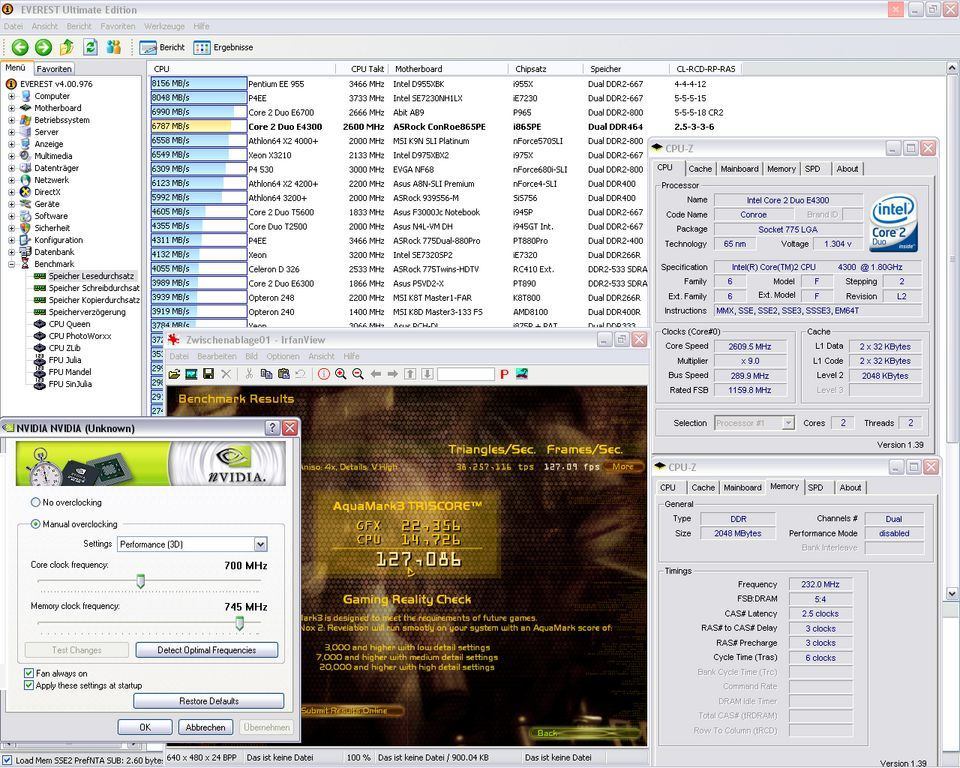Screen dimensions: 960x768
Task: Click IrfanView Zoom in magnifier
Action: coord(341,374)
